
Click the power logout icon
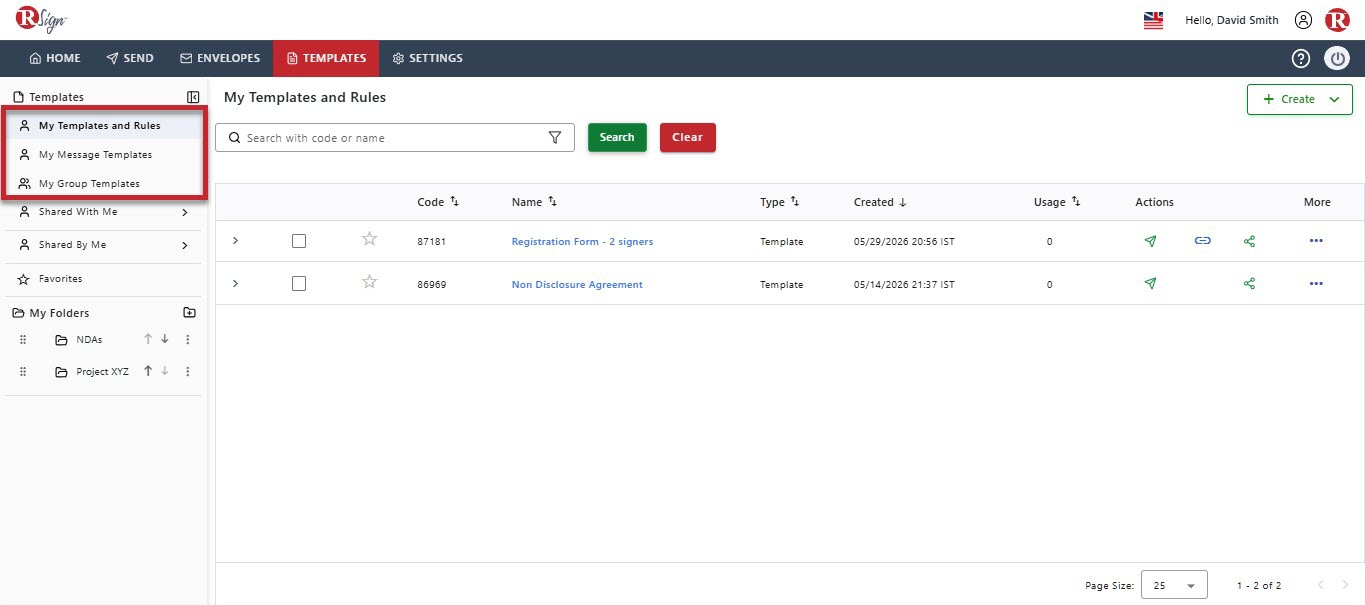click(x=1337, y=58)
